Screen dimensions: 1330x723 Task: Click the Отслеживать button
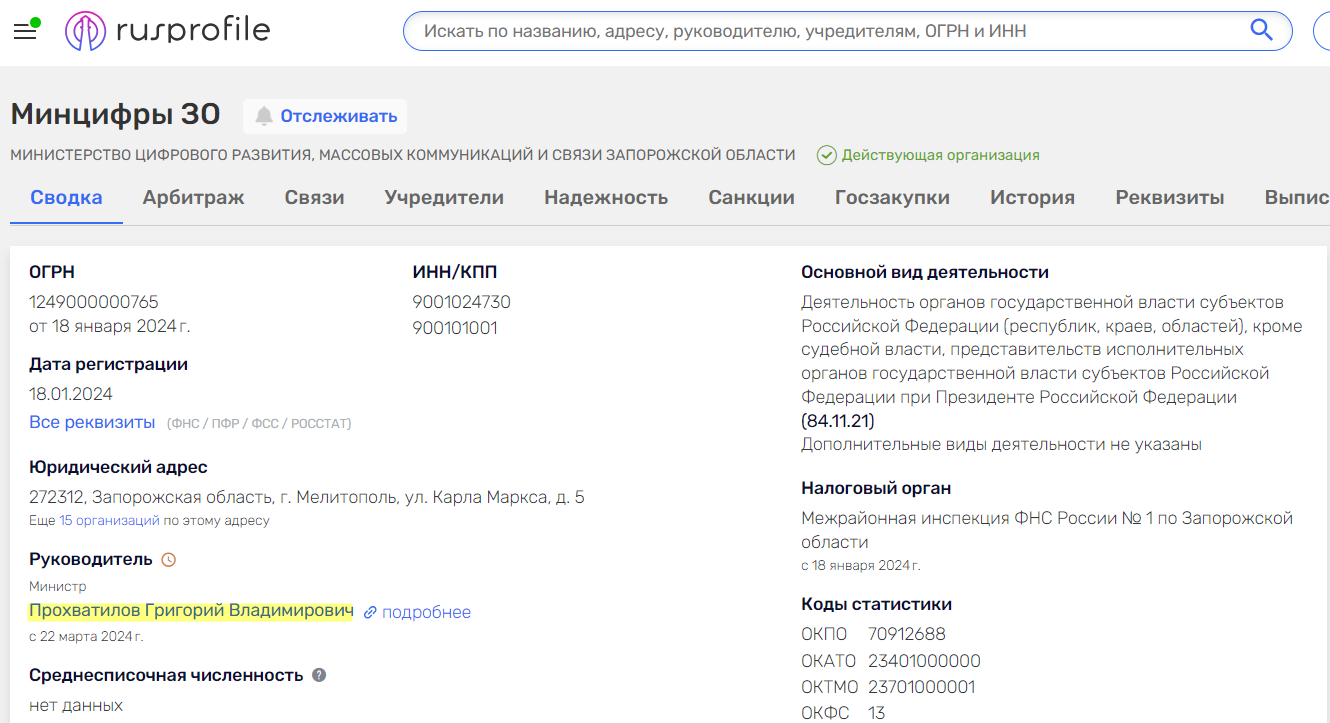coord(324,116)
